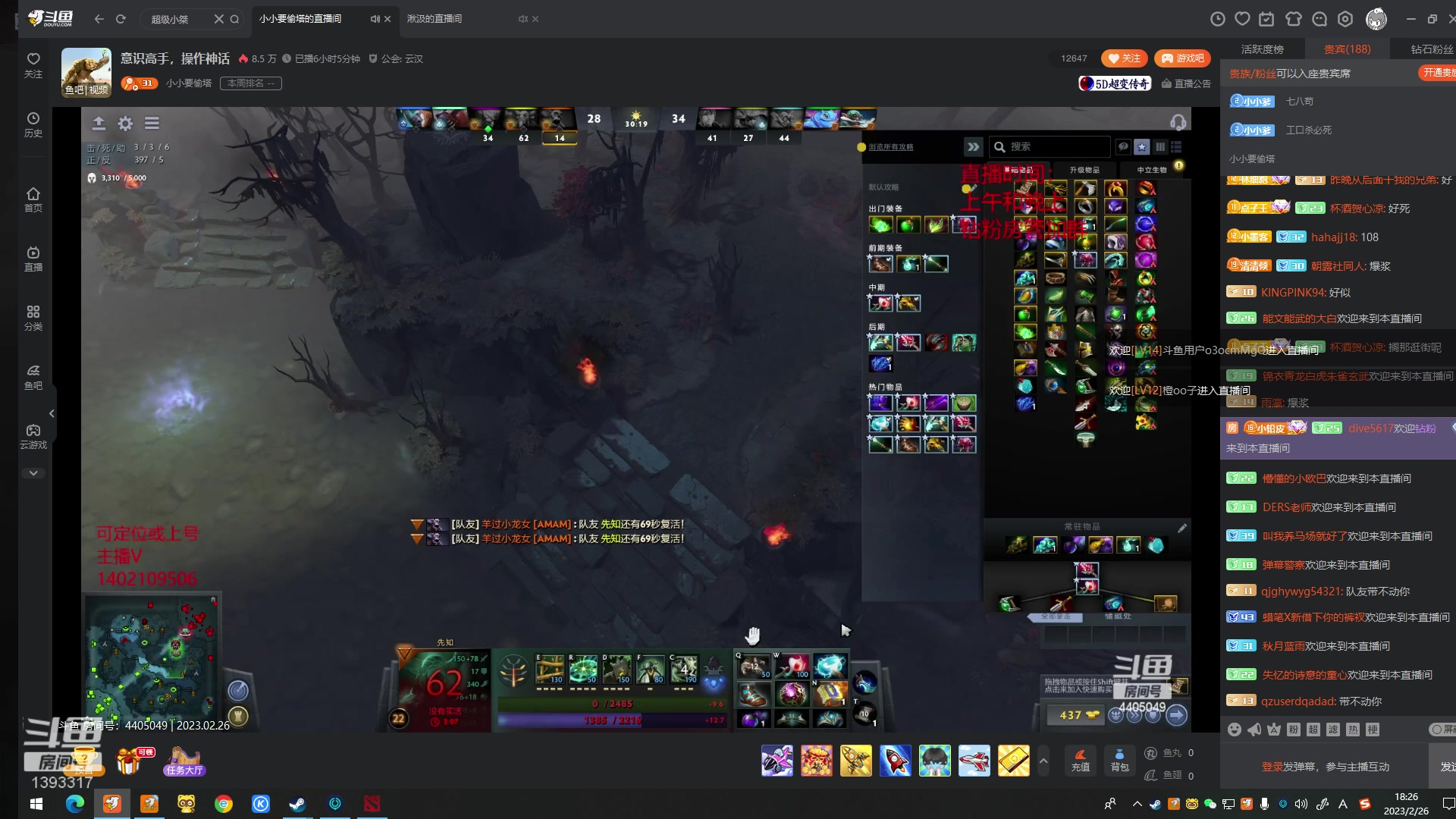The width and height of the screenshot is (1456, 819).
Task: Click the 充值 recharge icon
Action: pos(1081,760)
